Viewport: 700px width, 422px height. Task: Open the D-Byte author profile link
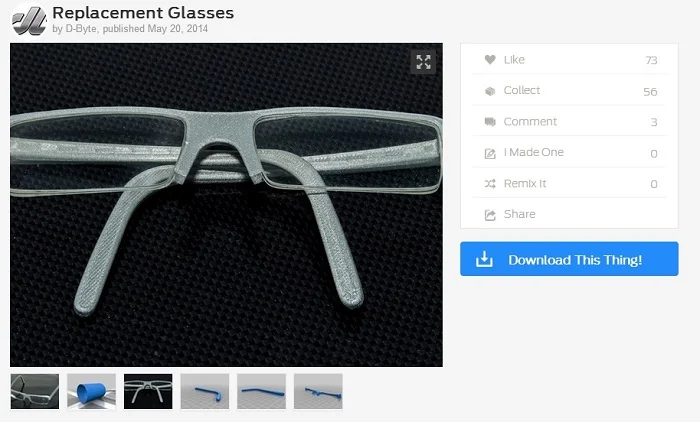tap(80, 29)
